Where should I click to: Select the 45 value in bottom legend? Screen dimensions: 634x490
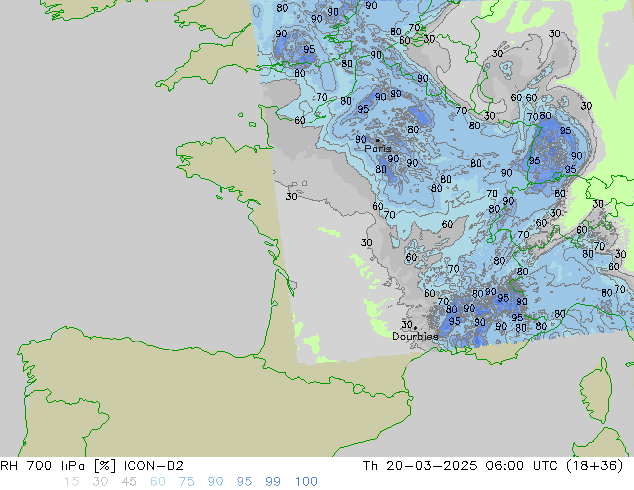click(x=129, y=482)
